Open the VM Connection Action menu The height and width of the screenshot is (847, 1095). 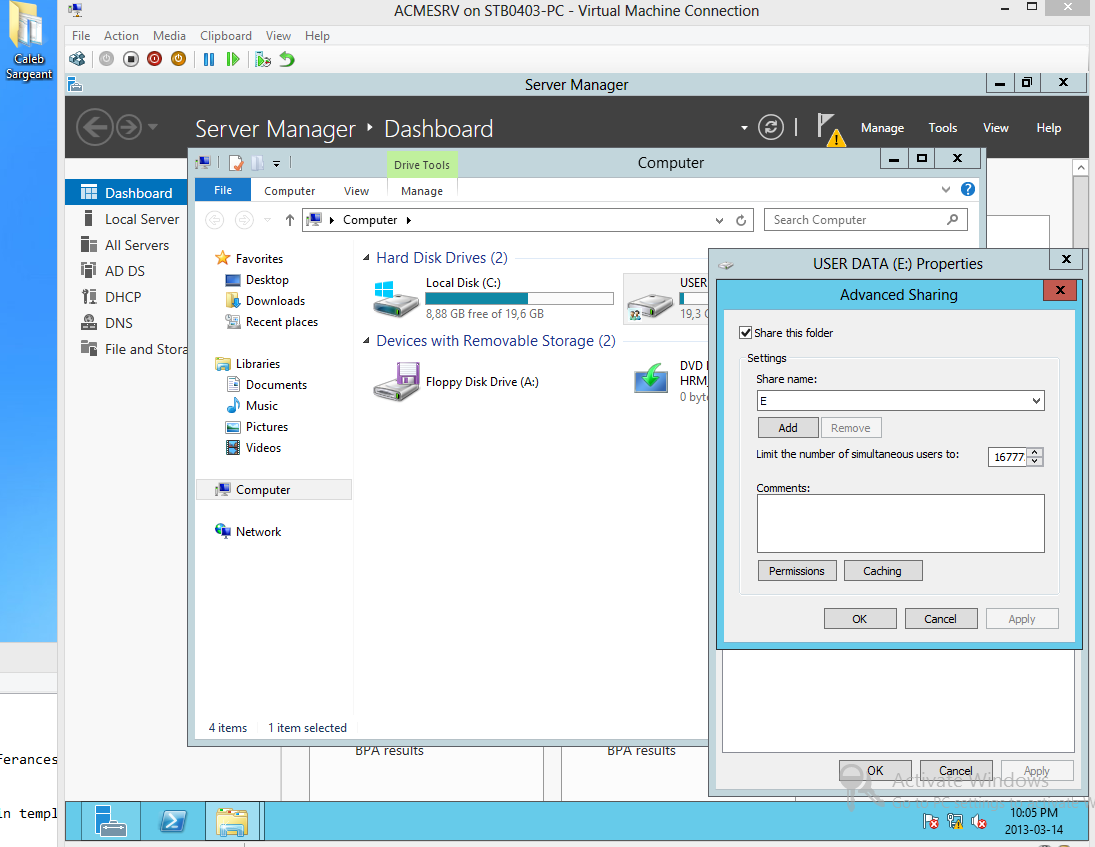pos(121,36)
